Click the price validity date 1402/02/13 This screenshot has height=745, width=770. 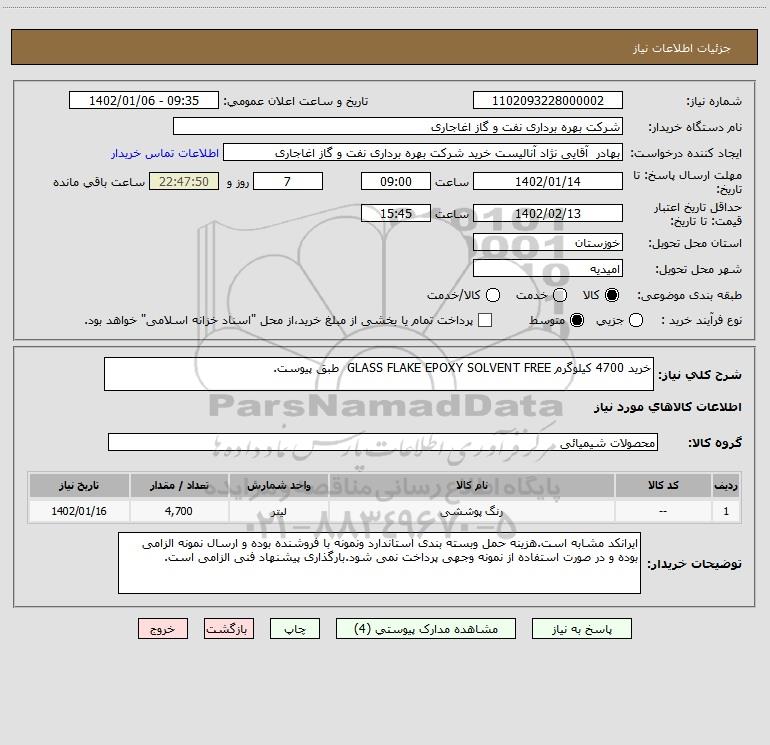(x=548, y=214)
